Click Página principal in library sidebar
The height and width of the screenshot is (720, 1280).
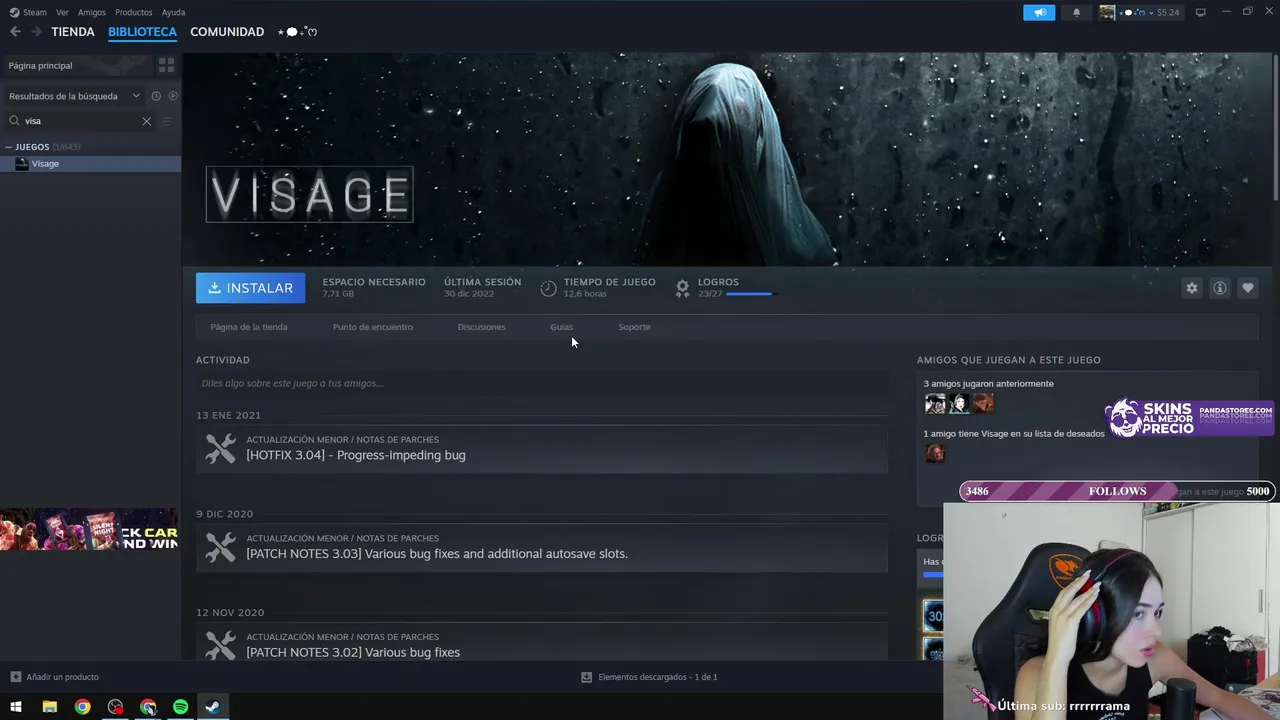[x=76, y=65]
